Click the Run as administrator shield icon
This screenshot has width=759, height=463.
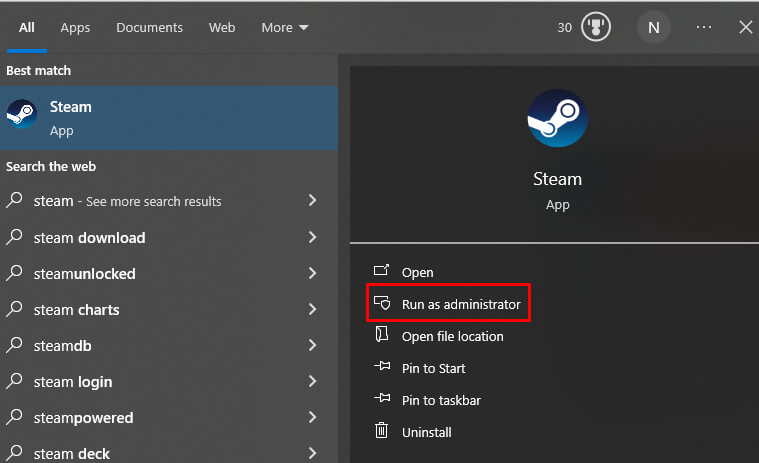(x=381, y=304)
